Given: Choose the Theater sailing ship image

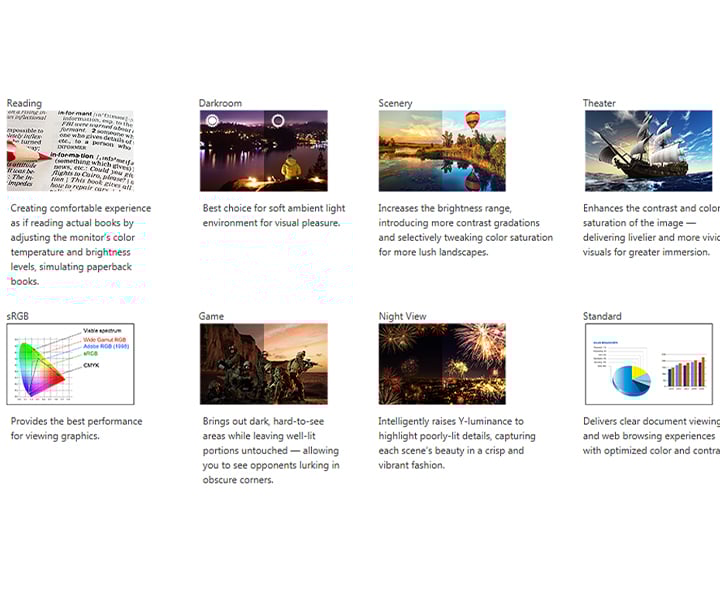Looking at the screenshot, I should (648, 150).
